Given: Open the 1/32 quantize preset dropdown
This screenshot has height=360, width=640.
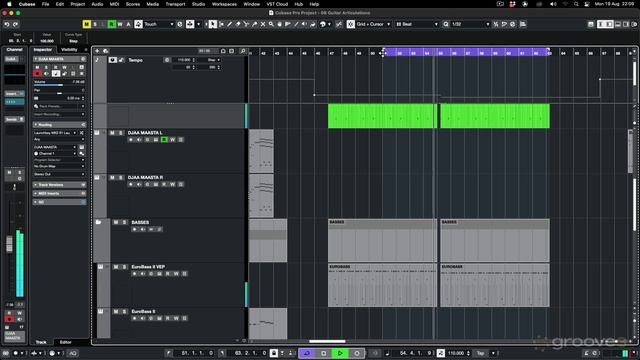Looking at the screenshot, I should (x=470, y=24).
